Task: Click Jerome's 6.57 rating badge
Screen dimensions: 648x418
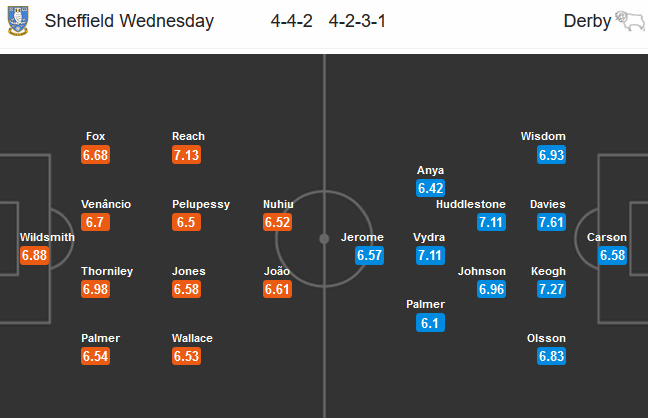Action: pos(370,256)
